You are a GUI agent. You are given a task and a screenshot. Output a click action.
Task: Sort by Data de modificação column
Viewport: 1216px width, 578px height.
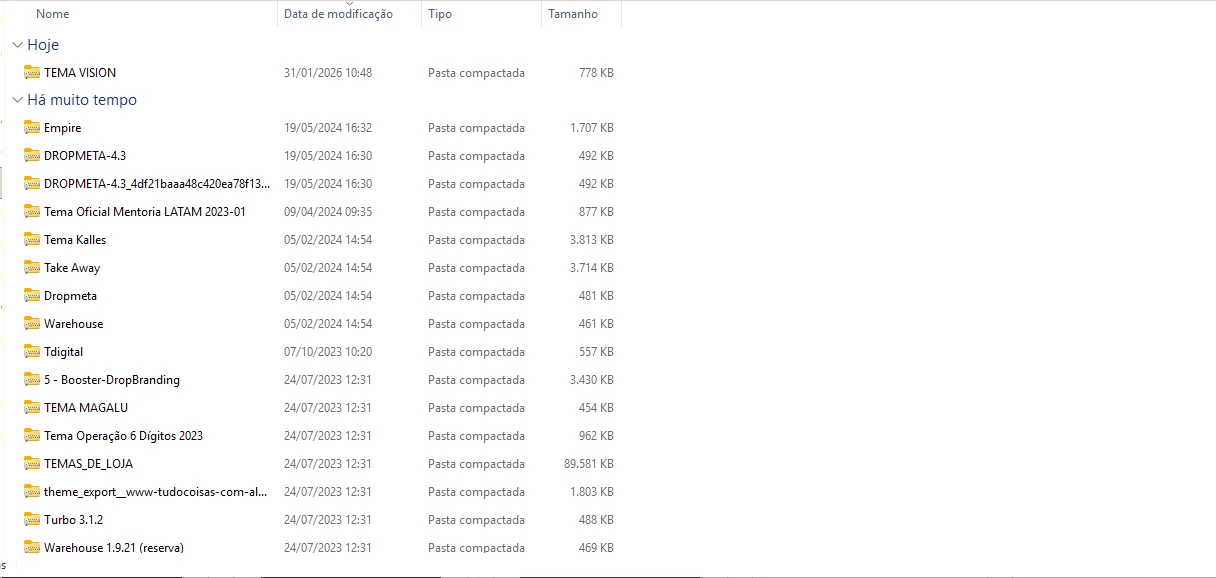338,14
